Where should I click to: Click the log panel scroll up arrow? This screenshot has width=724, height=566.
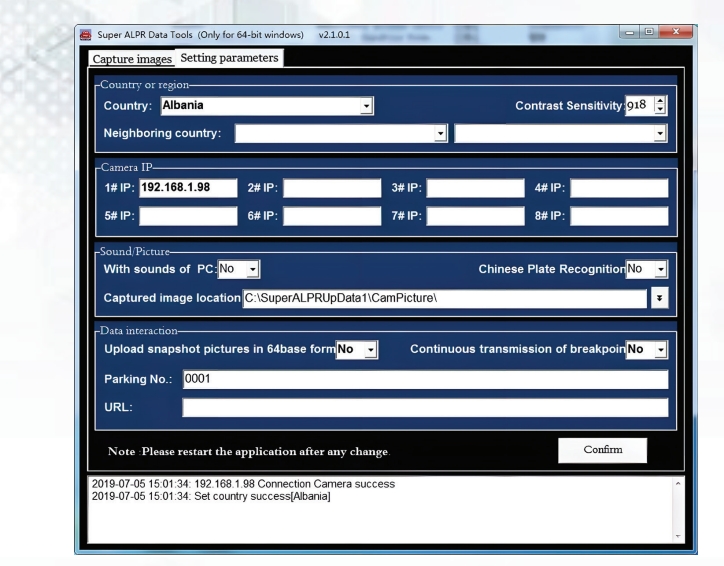(x=678, y=484)
